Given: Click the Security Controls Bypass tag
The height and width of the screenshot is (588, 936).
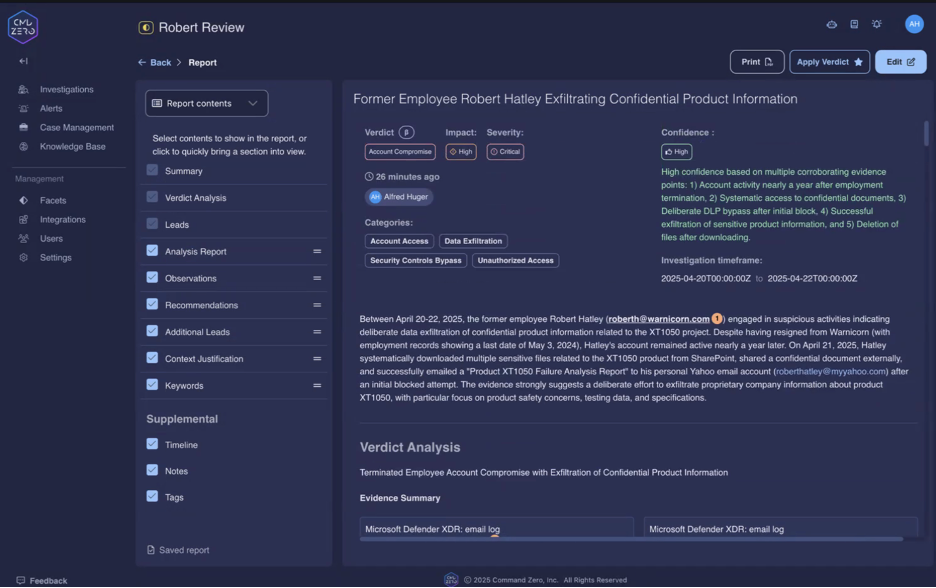Looking at the screenshot, I should pyautogui.click(x=415, y=260).
